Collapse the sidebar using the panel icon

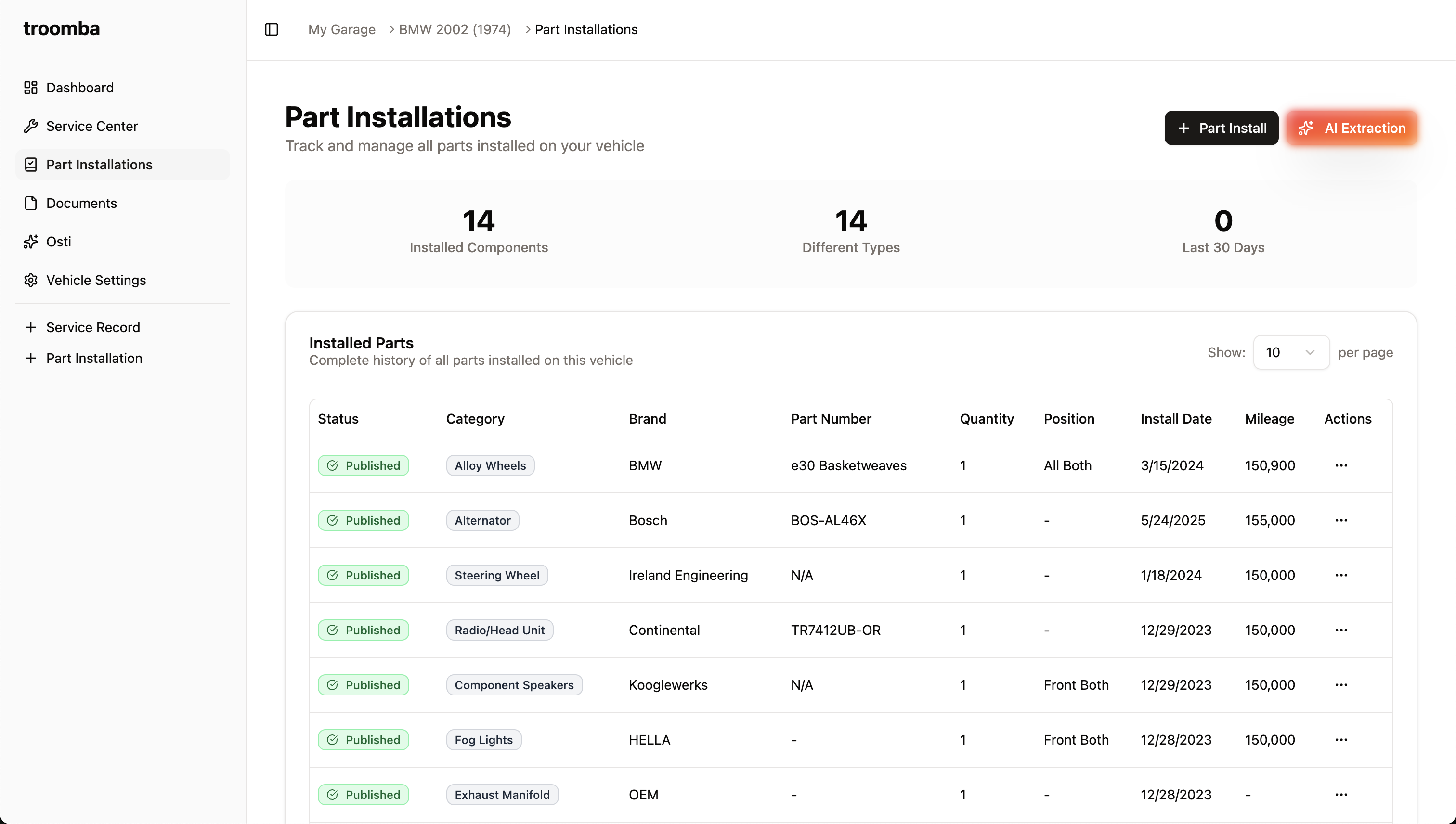coord(271,29)
